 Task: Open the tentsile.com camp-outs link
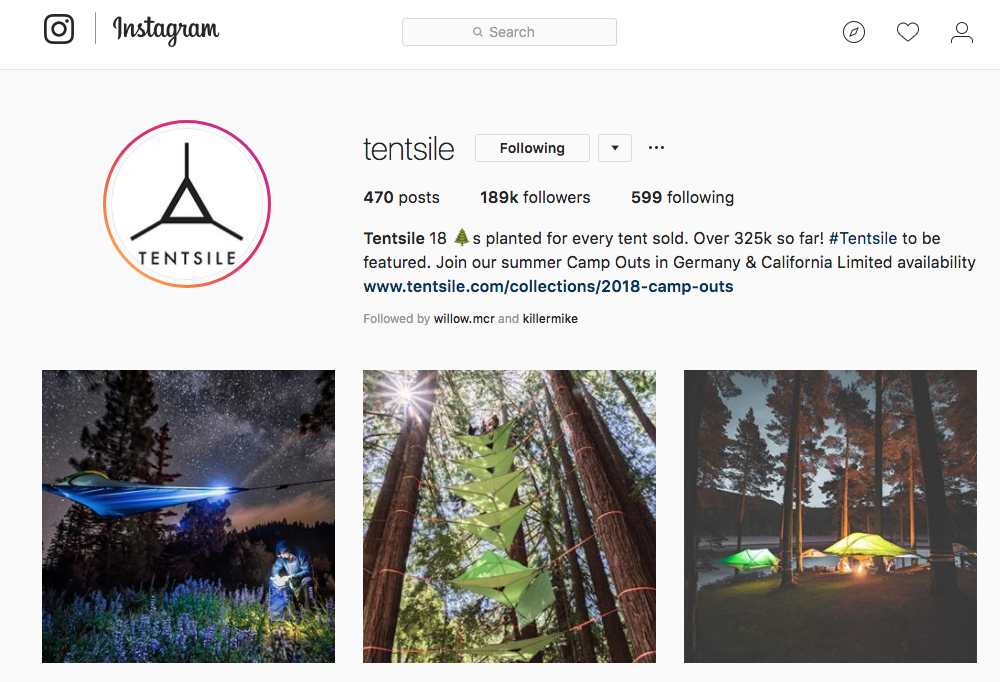(x=548, y=286)
